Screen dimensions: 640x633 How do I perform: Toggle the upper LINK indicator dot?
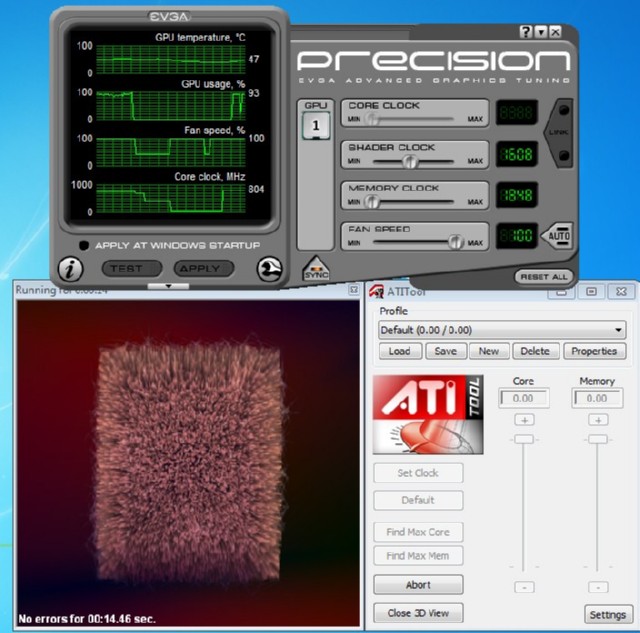(x=564, y=110)
